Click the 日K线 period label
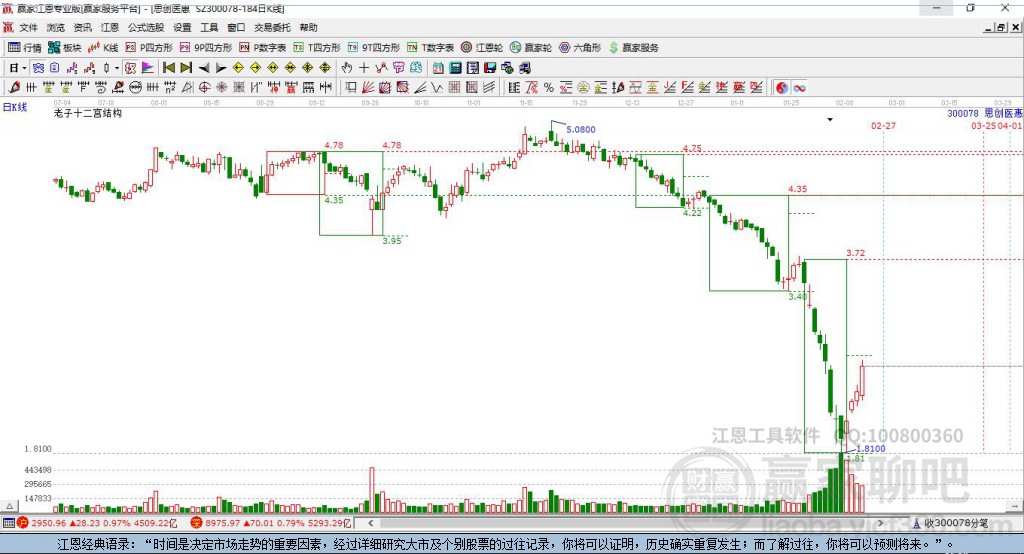 15,107
